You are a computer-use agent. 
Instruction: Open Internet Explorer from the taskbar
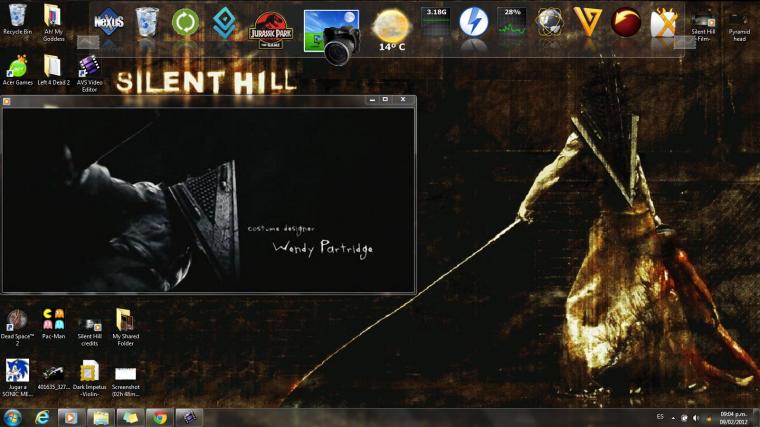[x=42, y=417]
